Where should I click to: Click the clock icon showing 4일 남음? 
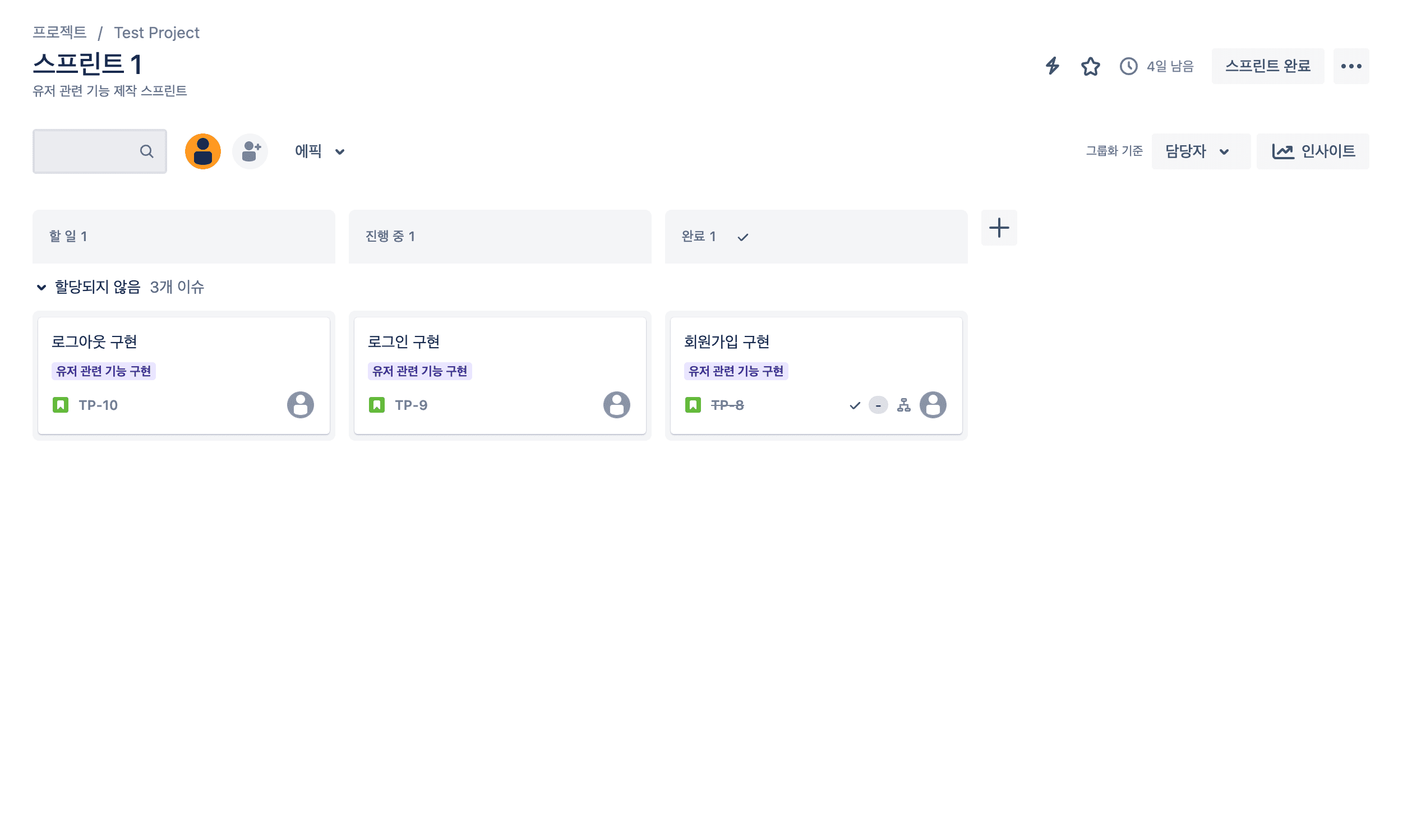1128,66
